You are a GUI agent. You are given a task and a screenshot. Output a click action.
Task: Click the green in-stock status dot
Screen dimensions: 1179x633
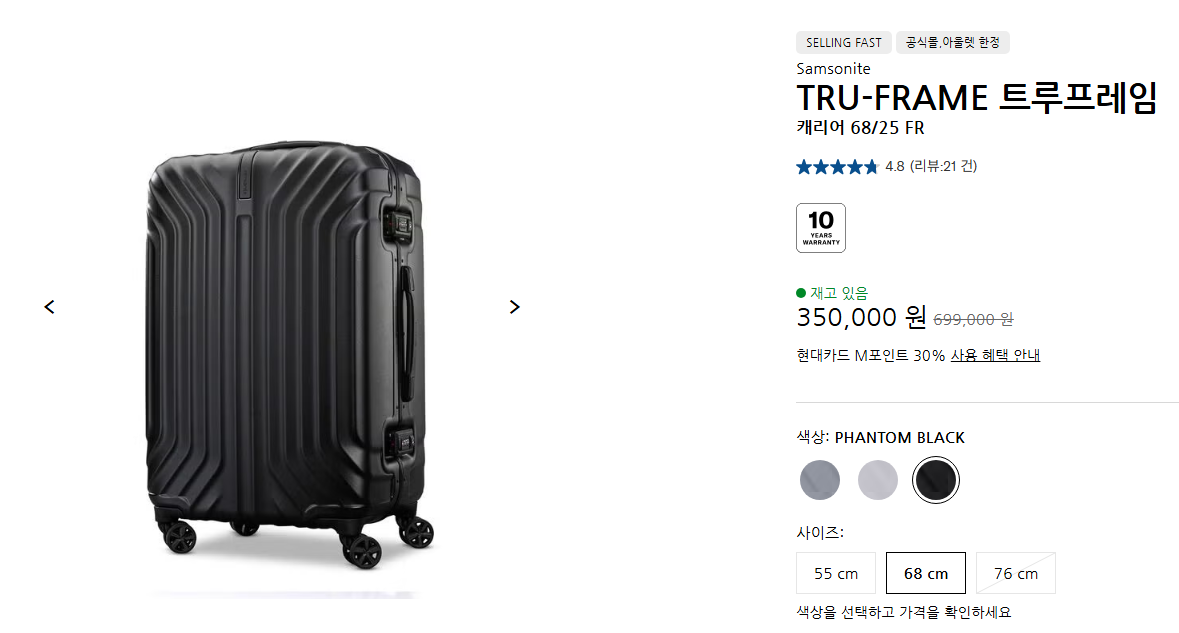pos(801,293)
